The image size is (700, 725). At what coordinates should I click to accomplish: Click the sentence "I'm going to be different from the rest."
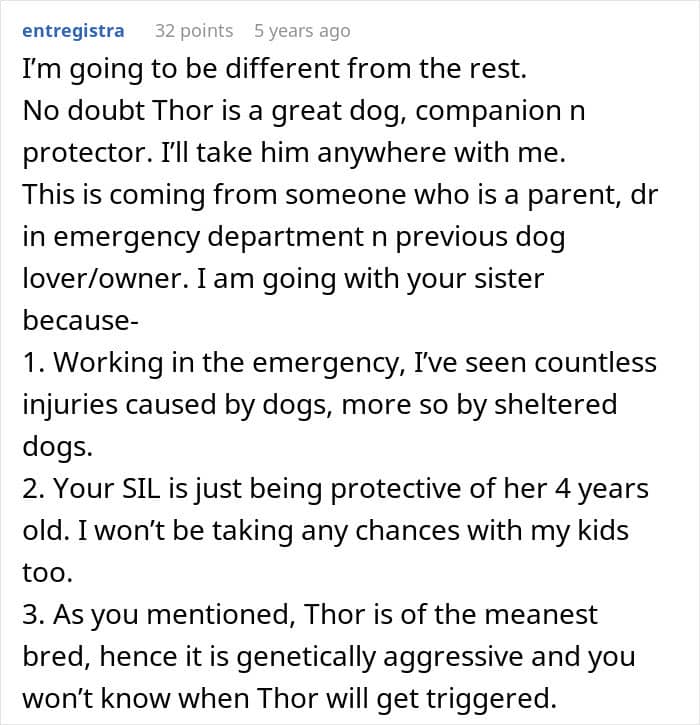point(275,69)
